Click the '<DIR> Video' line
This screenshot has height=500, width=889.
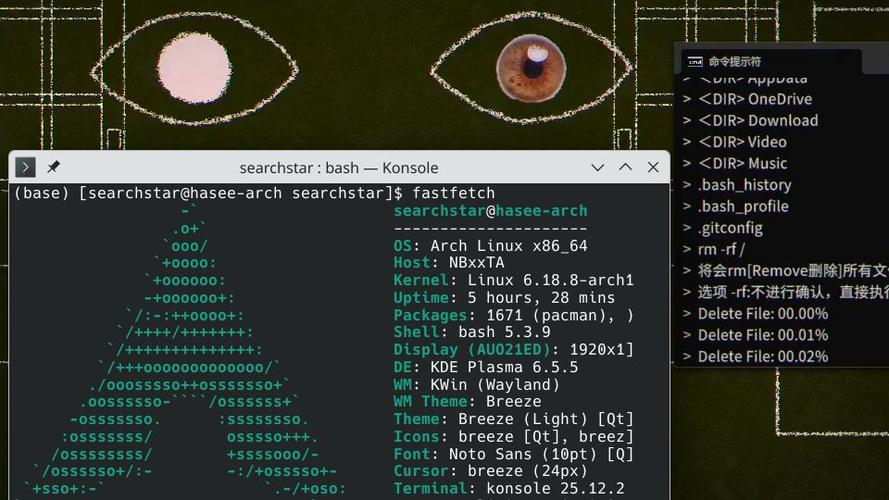click(735, 142)
